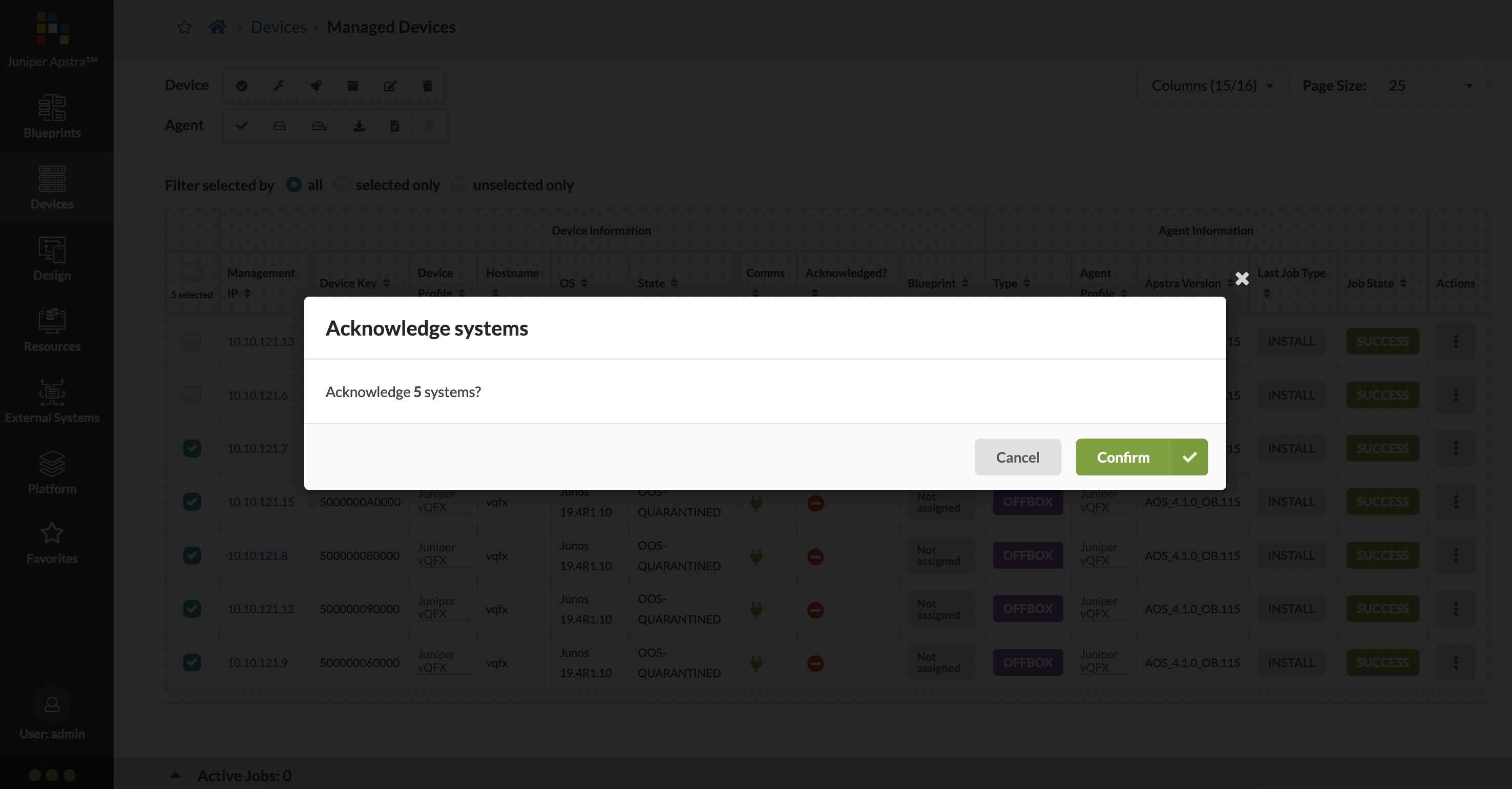Click the device archive box icon
This screenshot has height=789, width=1512.
(353, 86)
